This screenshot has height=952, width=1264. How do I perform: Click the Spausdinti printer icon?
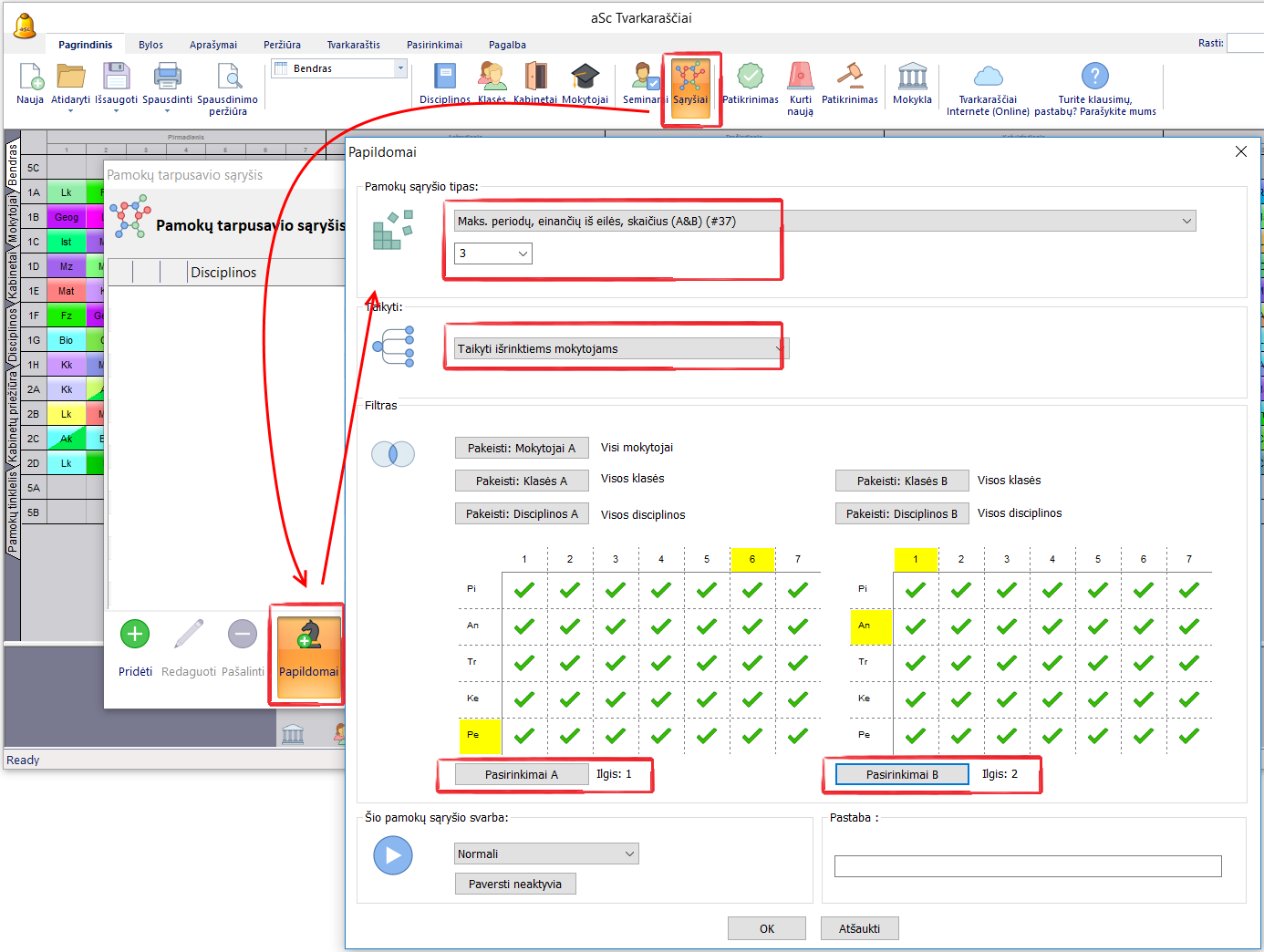point(167,78)
